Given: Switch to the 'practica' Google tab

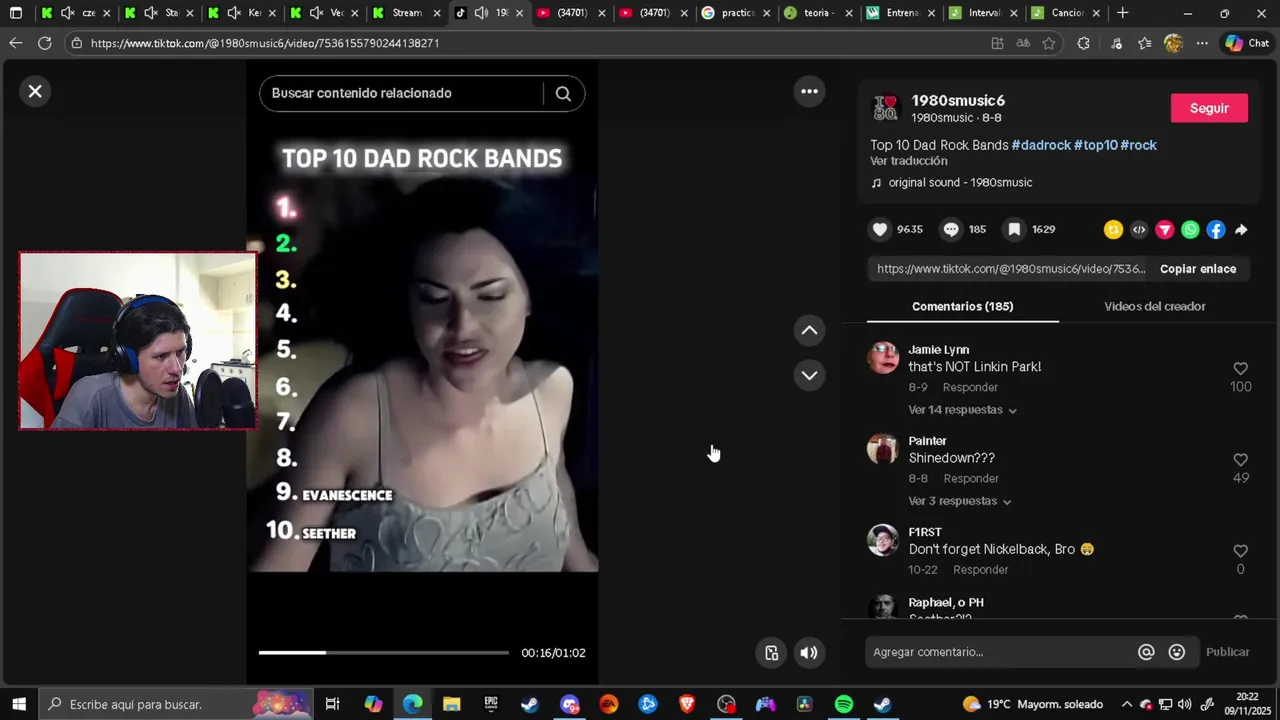Looking at the screenshot, I should pos(737,13).
